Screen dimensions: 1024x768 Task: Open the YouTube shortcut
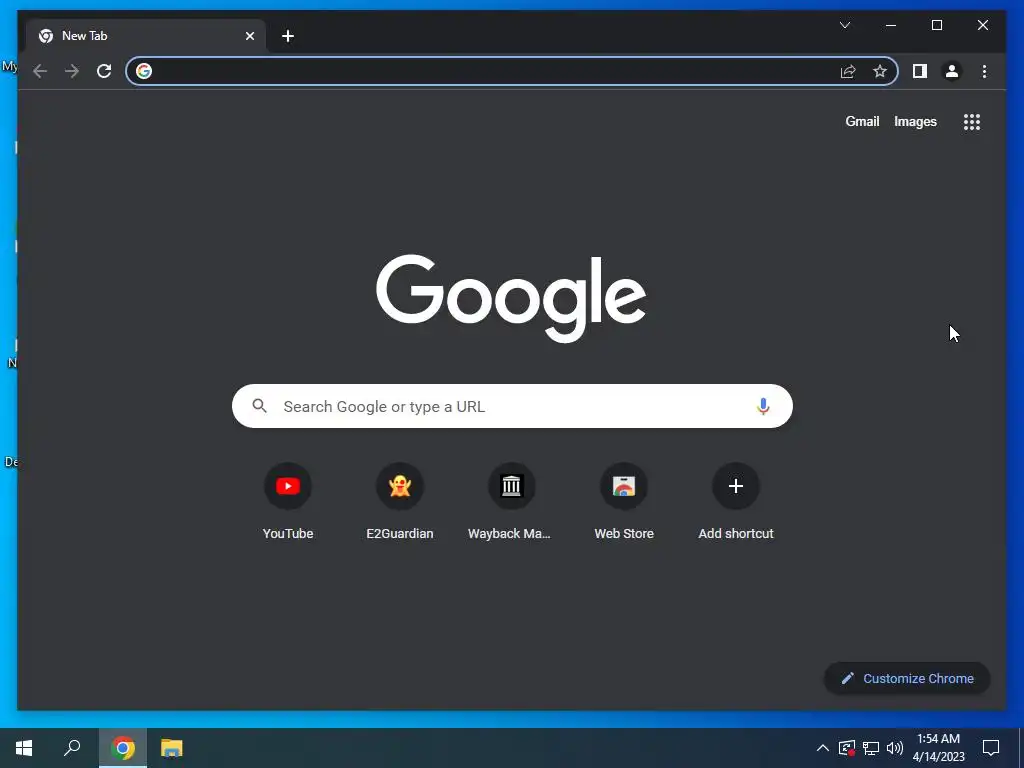pos(288,502)
